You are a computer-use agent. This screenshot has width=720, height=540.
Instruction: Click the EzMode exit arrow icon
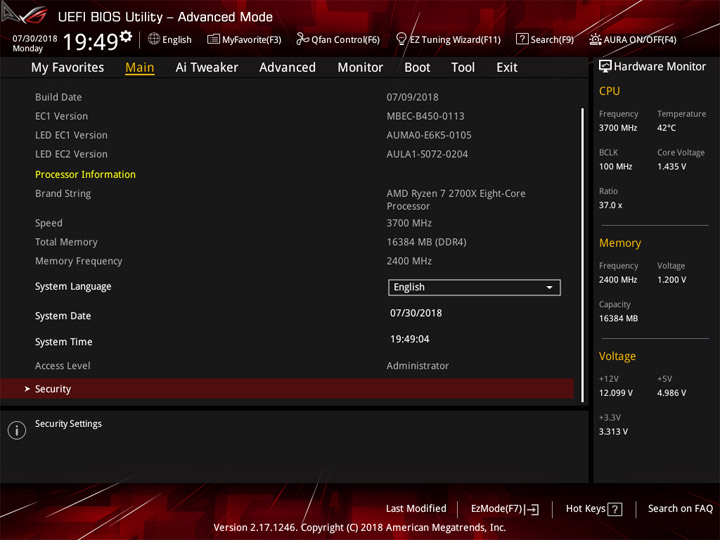coord(532,509)
